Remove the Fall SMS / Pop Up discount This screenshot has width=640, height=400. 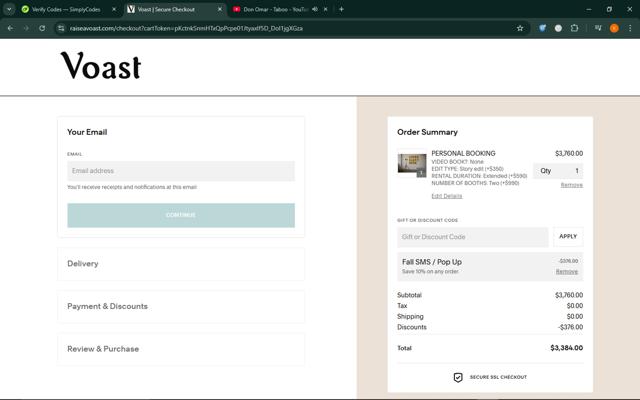tap(567, 271)
